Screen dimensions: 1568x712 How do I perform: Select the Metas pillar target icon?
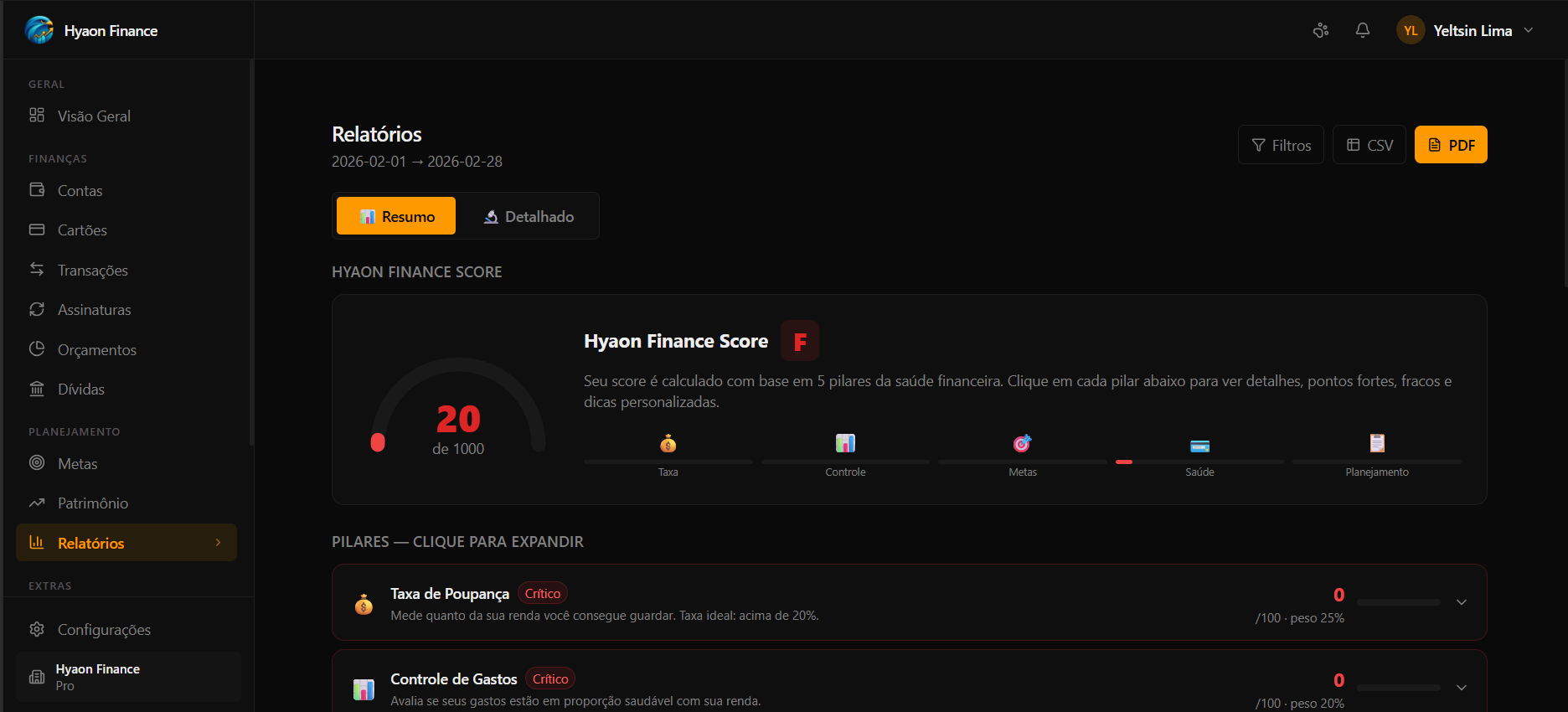pos(1023,443)
